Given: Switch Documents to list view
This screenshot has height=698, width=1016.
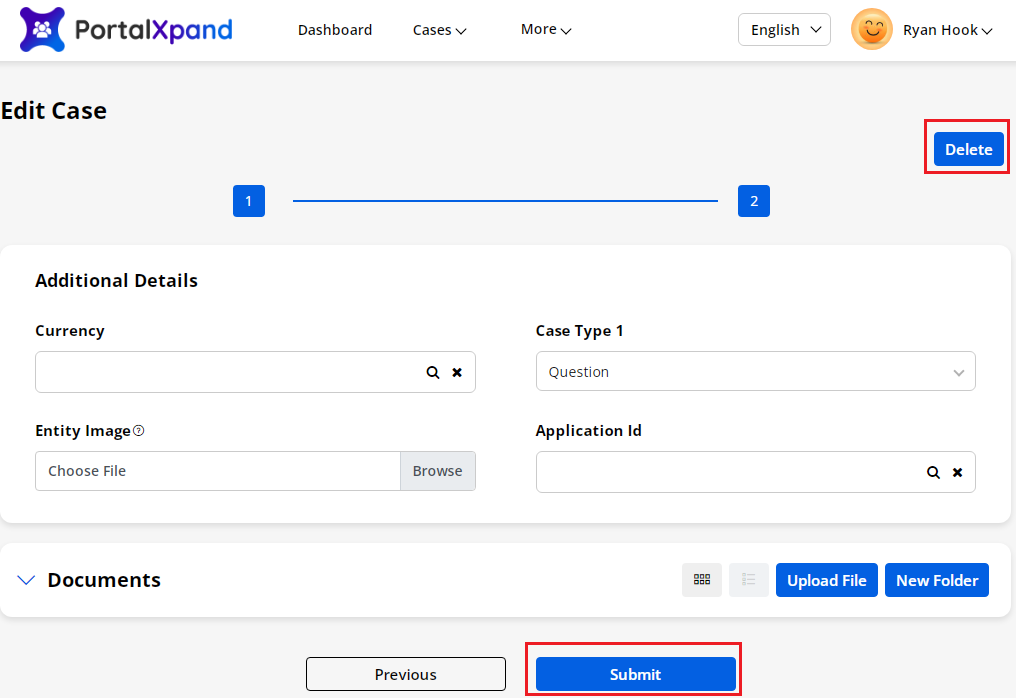Looking at the screenshot, I should pos(749,580).
